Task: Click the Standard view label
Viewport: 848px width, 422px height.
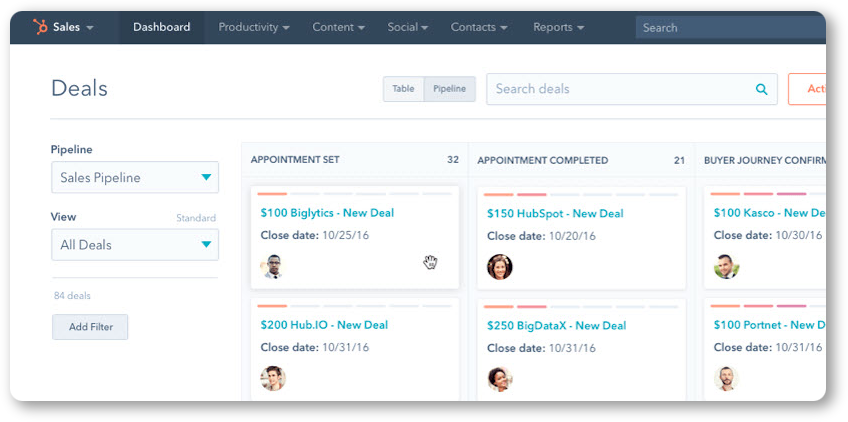Action: point(196,218)
